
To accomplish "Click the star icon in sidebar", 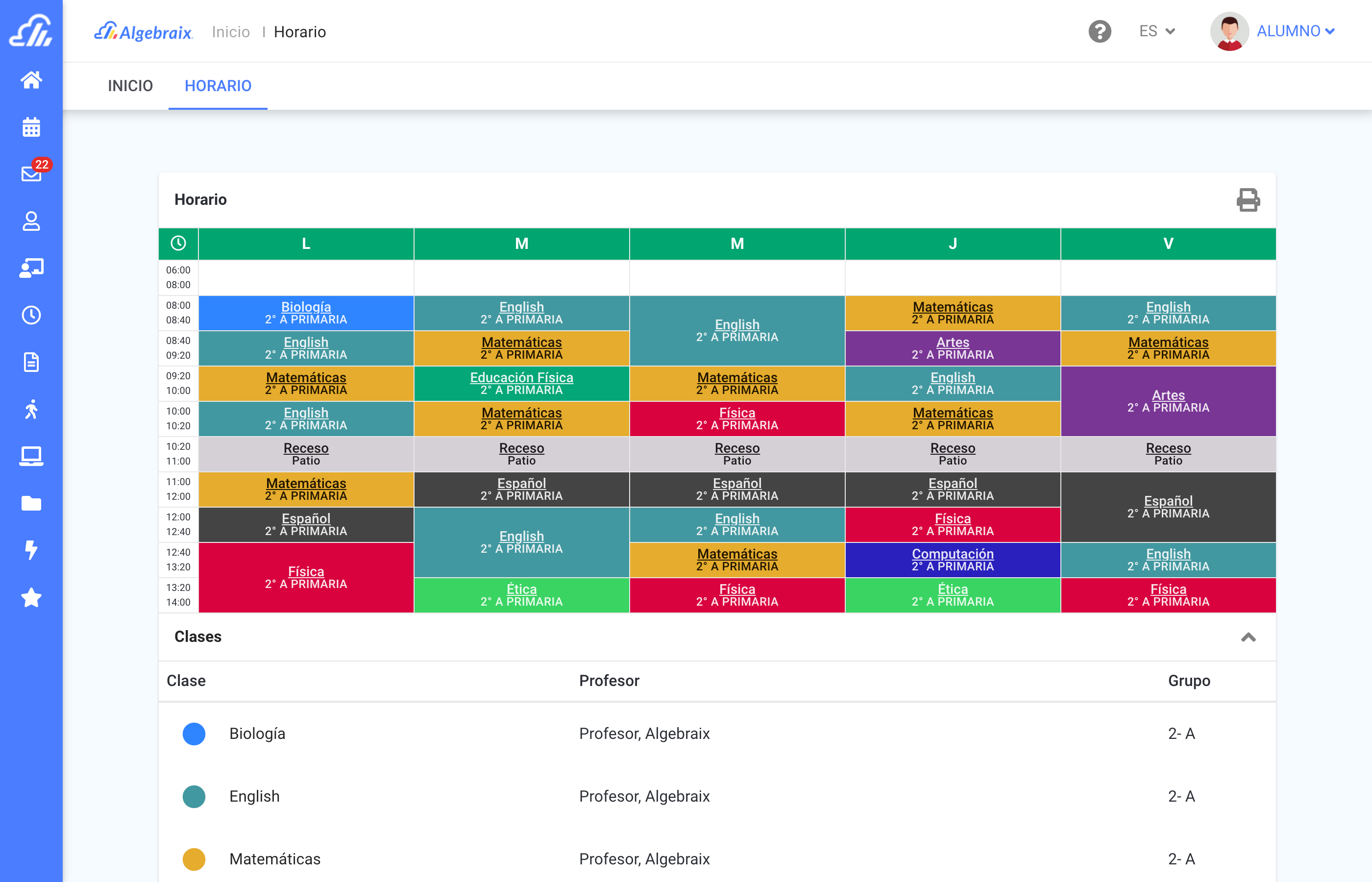I will (31, 597).
